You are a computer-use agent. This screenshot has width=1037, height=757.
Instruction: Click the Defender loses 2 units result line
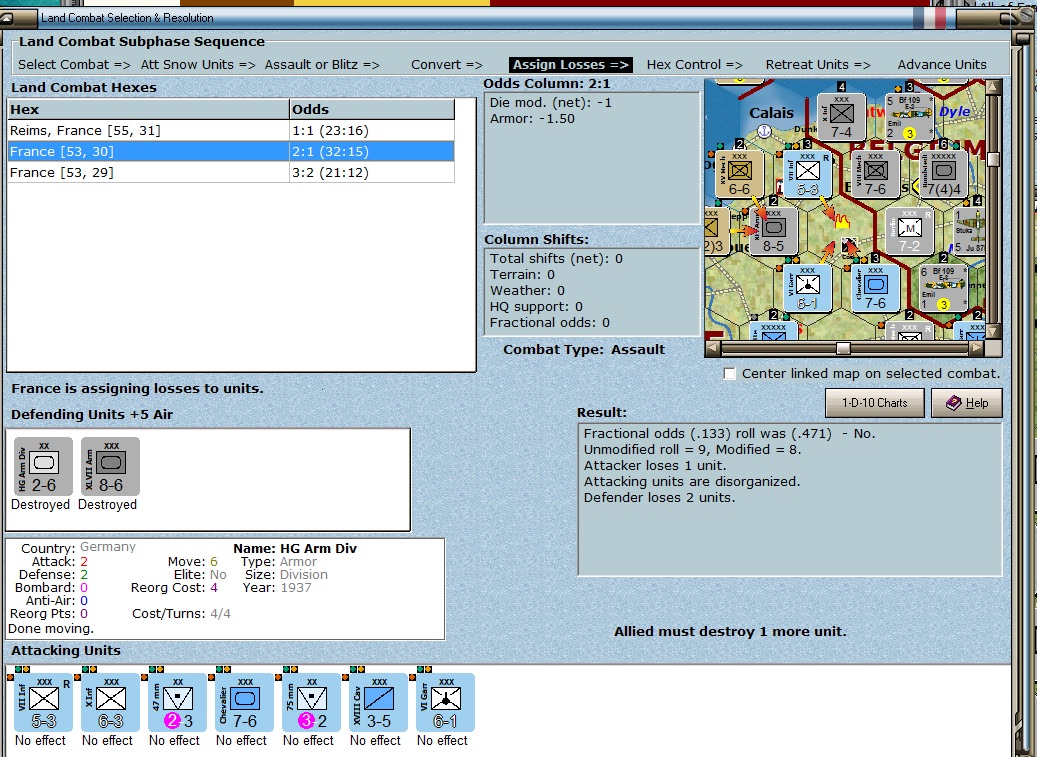pyautogui.click(x=659, y=497)
